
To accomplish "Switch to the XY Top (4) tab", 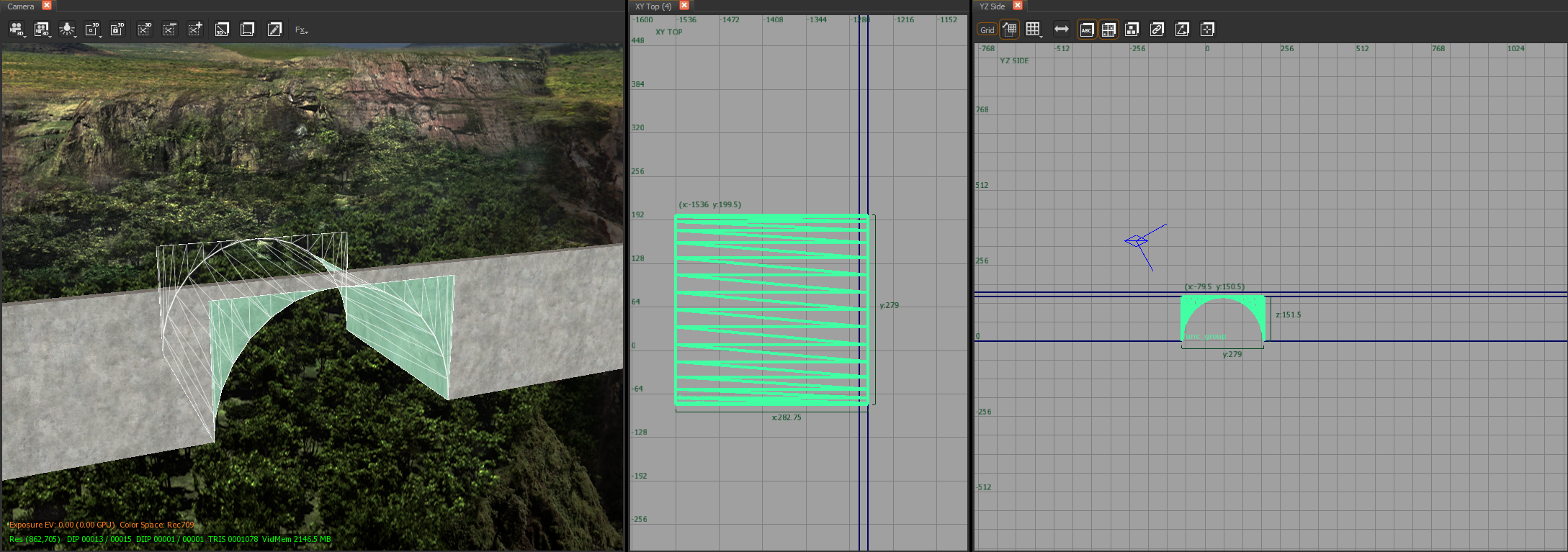I will point(653,6).
